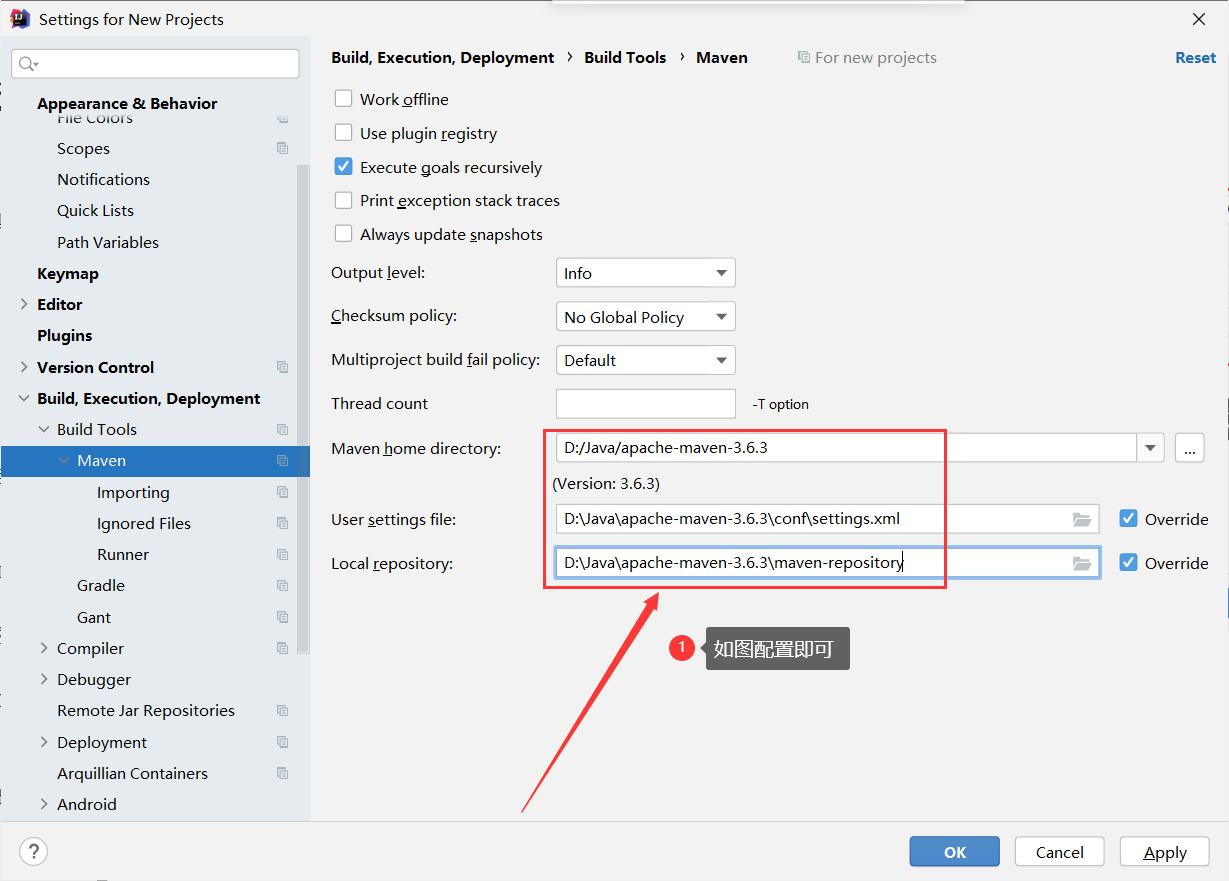The height and width of the screenshot is (881, 1229).
Task: Click the project-level icon beside Gradle
Action: click(283, 586)
